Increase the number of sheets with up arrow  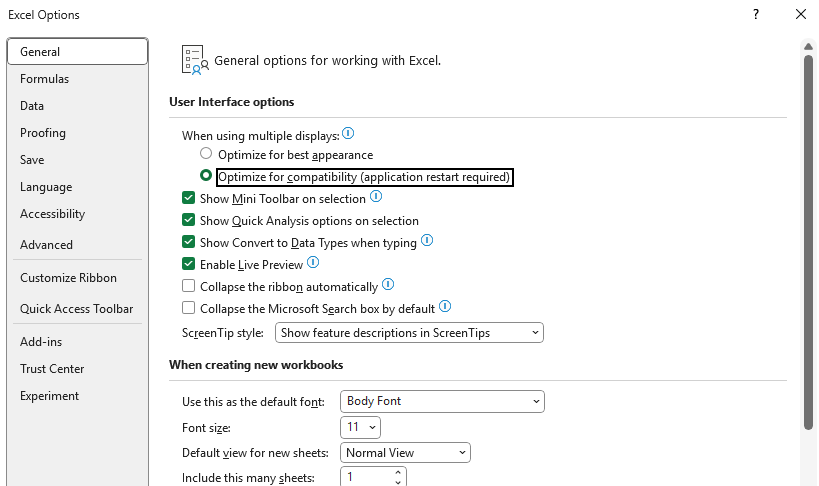click(x=398, y=472)
